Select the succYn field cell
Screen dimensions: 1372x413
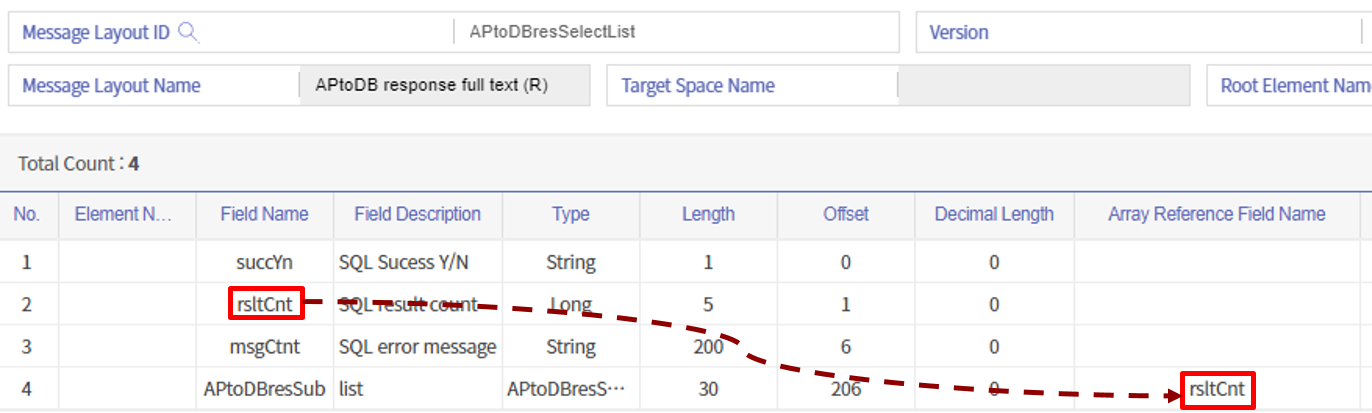click(x=265, y=263)
